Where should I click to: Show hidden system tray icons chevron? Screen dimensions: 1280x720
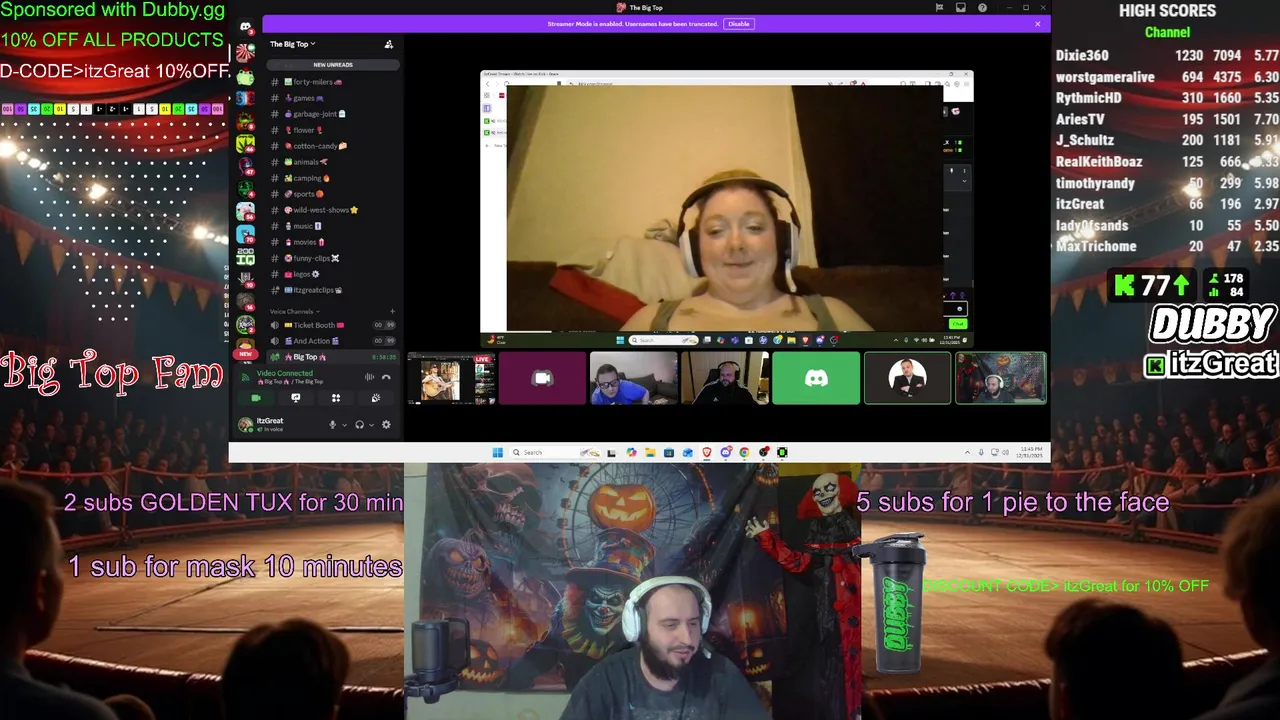[967, 452]
